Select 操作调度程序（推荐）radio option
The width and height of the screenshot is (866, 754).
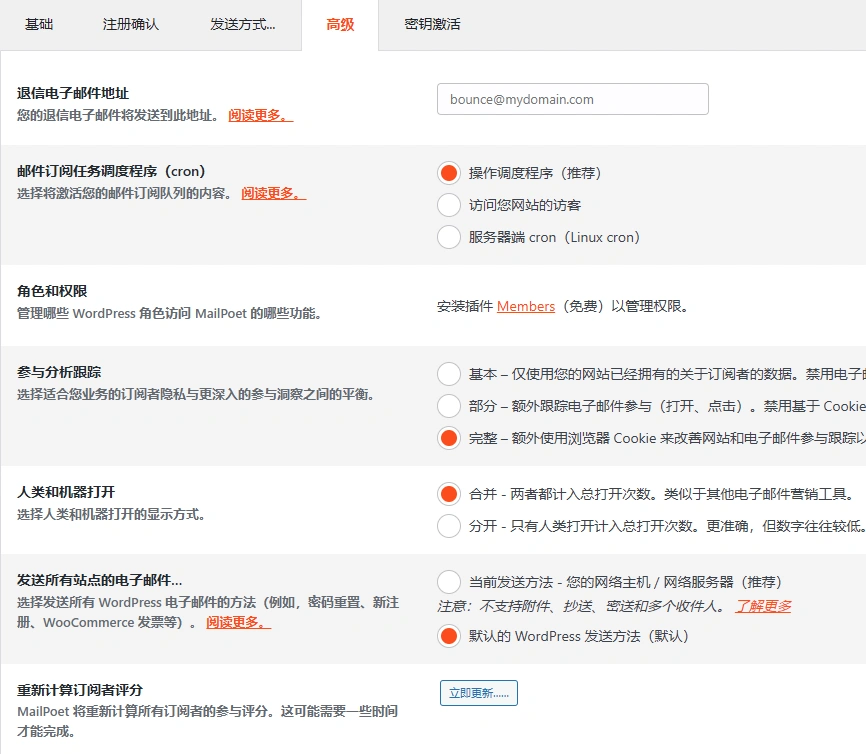click(x=448, y=172)
